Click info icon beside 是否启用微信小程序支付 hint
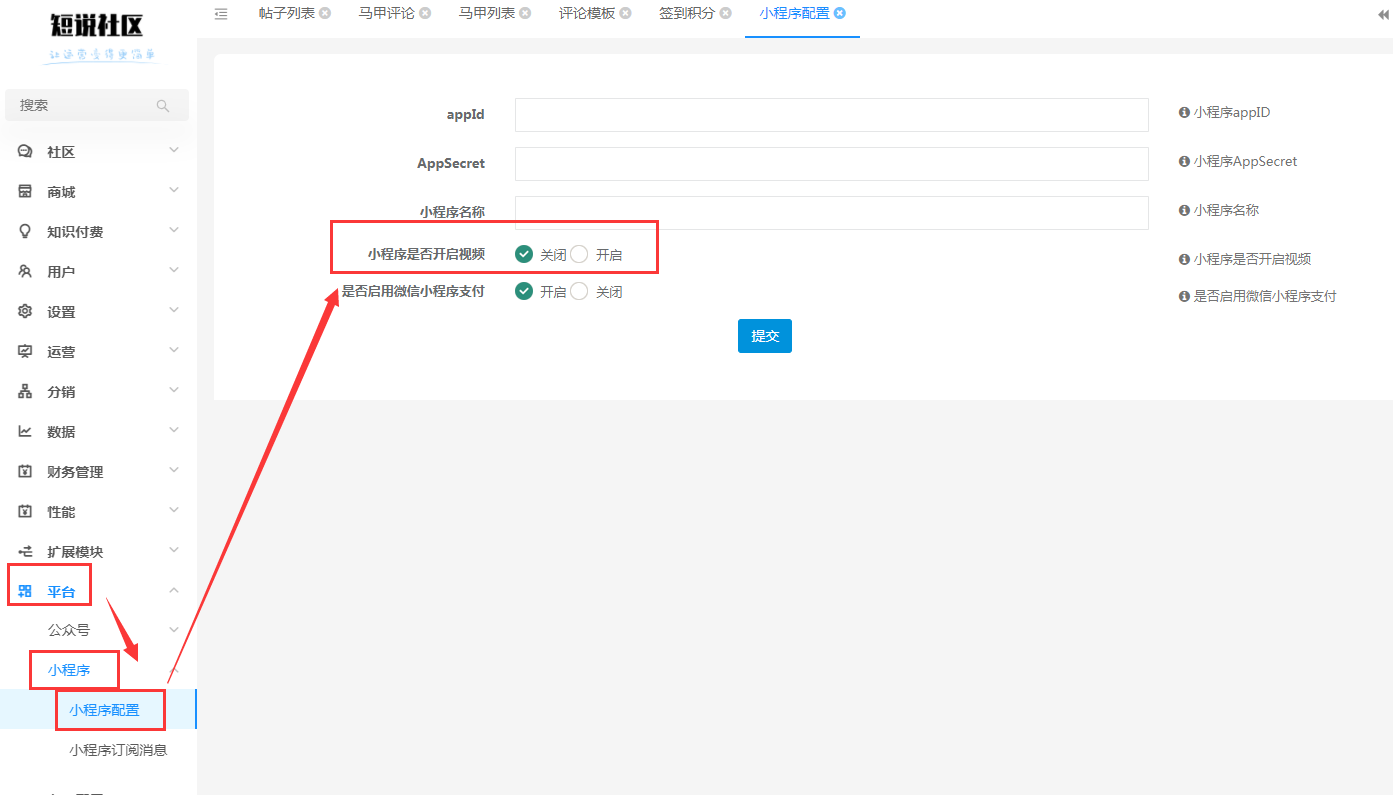Viewport: 1393px width, 795px height. pos(1184,296)
